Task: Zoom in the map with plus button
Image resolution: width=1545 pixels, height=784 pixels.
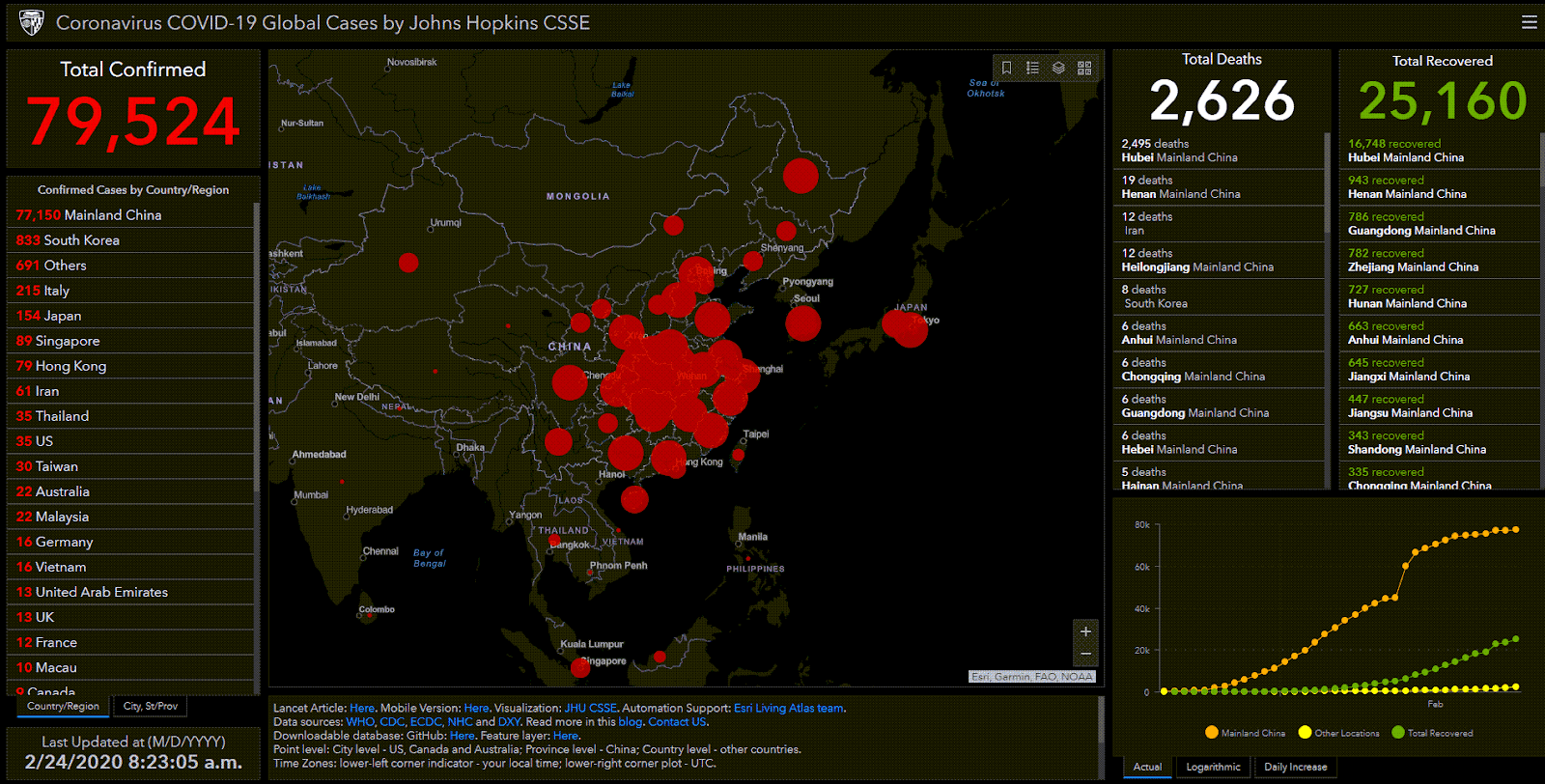Action: (x=1085, y=631)
